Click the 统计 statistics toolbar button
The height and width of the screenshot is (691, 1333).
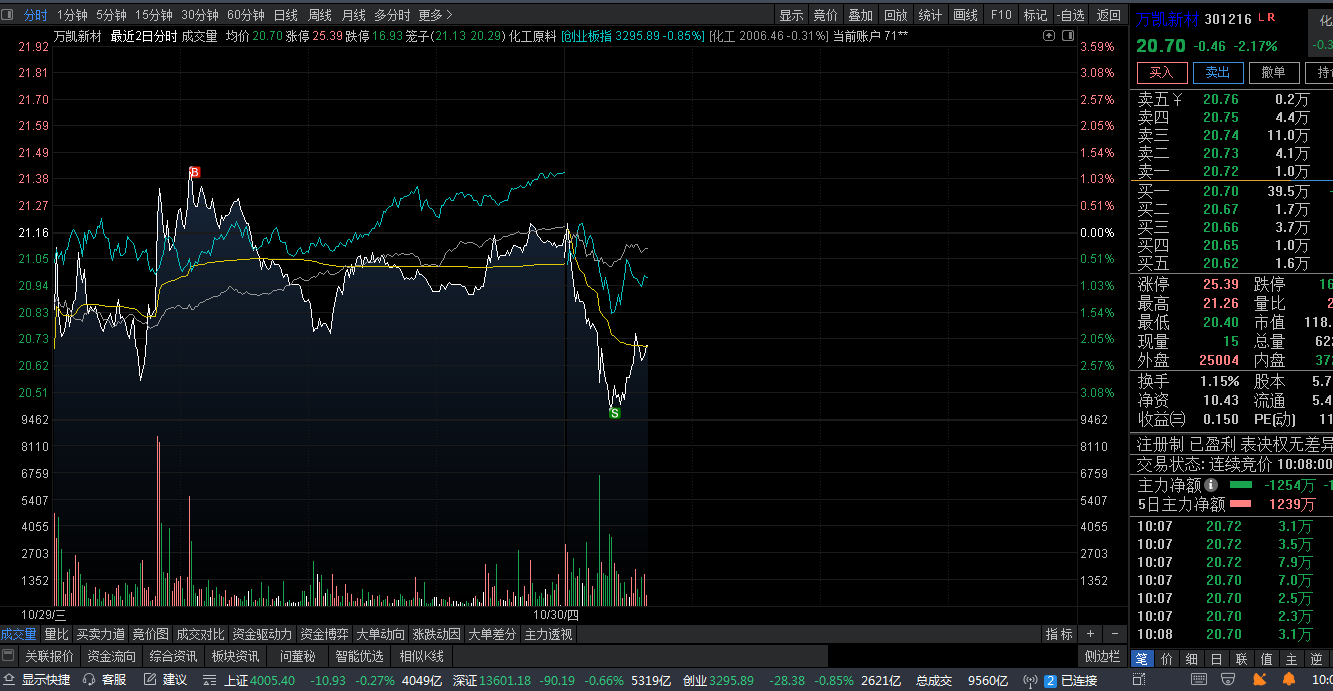tap(930, 15)
